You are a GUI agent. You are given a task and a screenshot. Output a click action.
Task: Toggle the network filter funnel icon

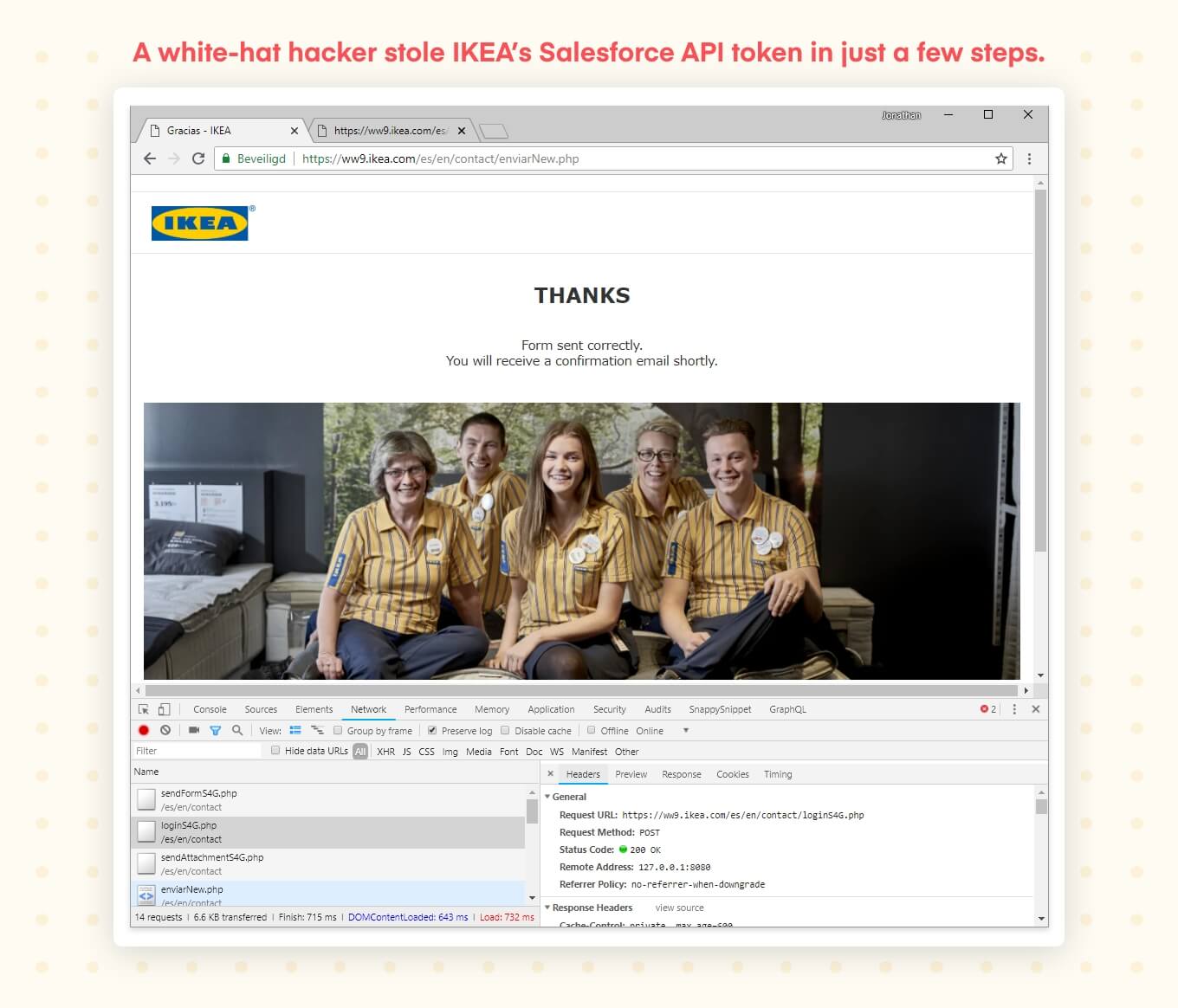pos(216,730)
